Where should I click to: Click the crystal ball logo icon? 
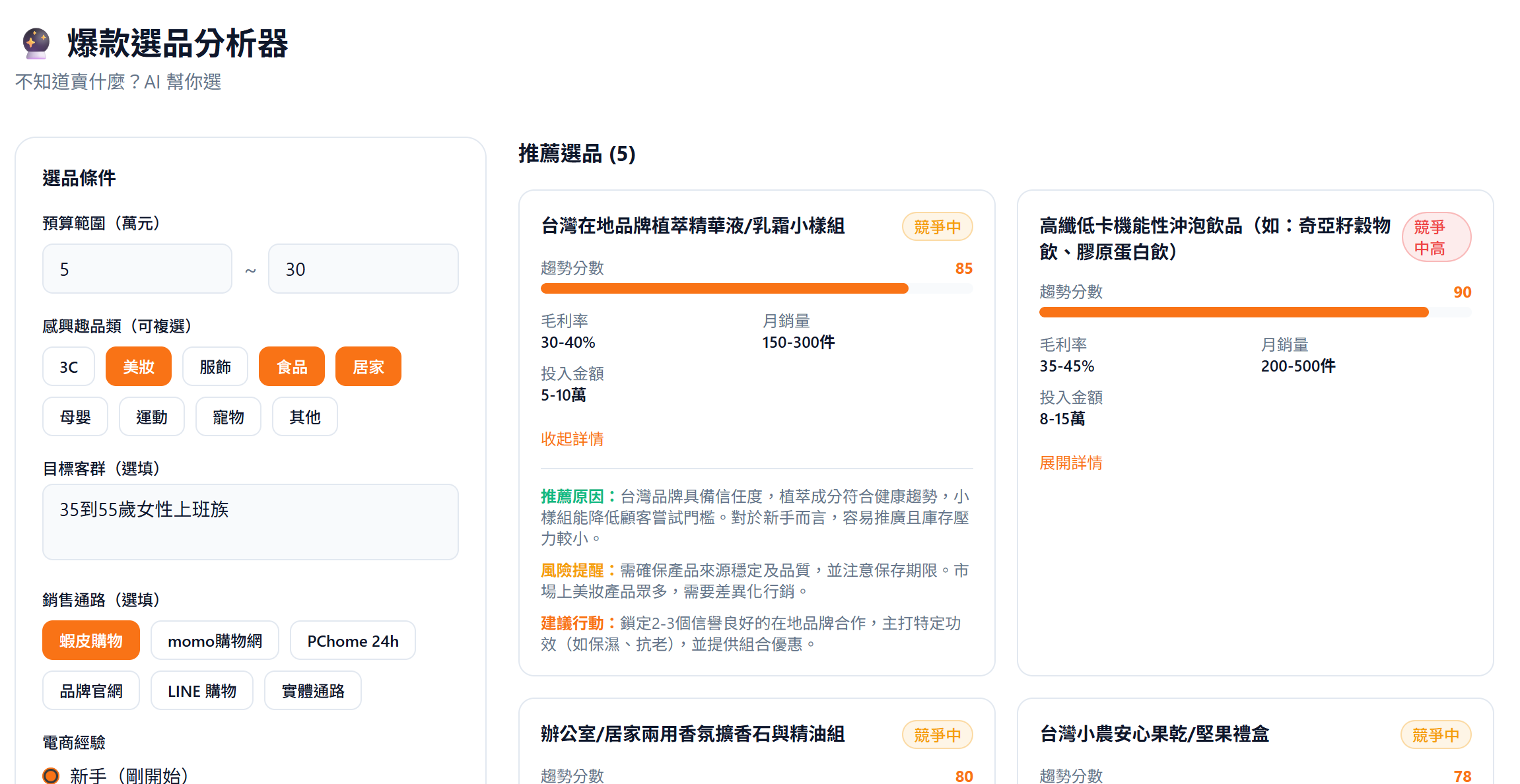point(36,43)
